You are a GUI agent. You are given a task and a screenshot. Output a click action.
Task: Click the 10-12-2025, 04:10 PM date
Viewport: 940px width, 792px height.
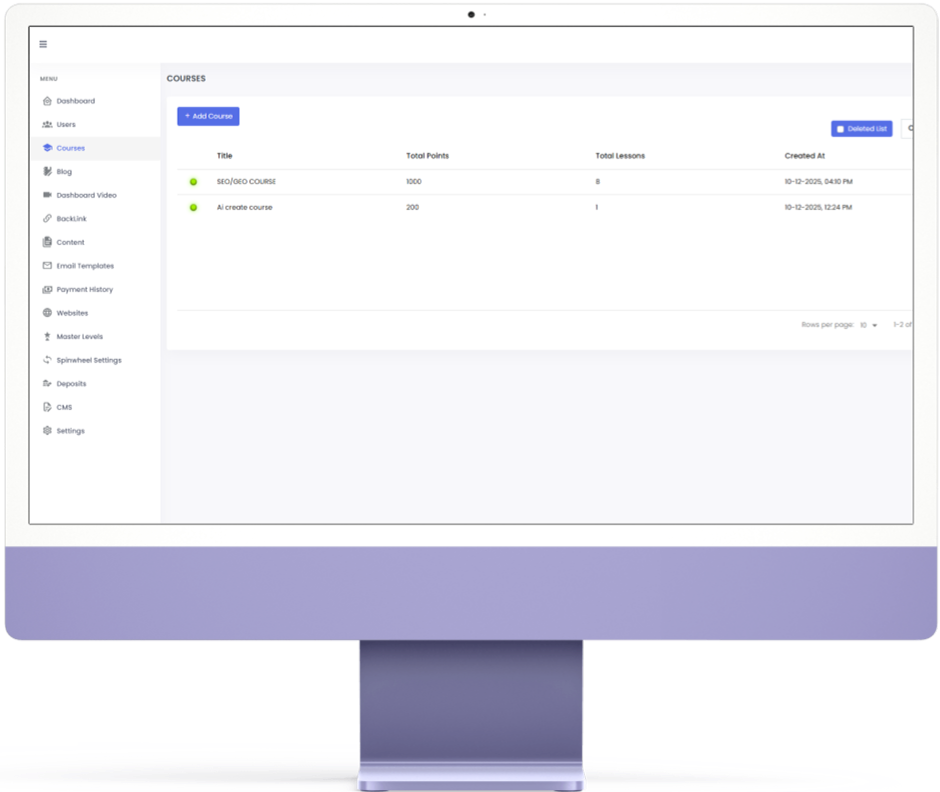coord(818,182)
